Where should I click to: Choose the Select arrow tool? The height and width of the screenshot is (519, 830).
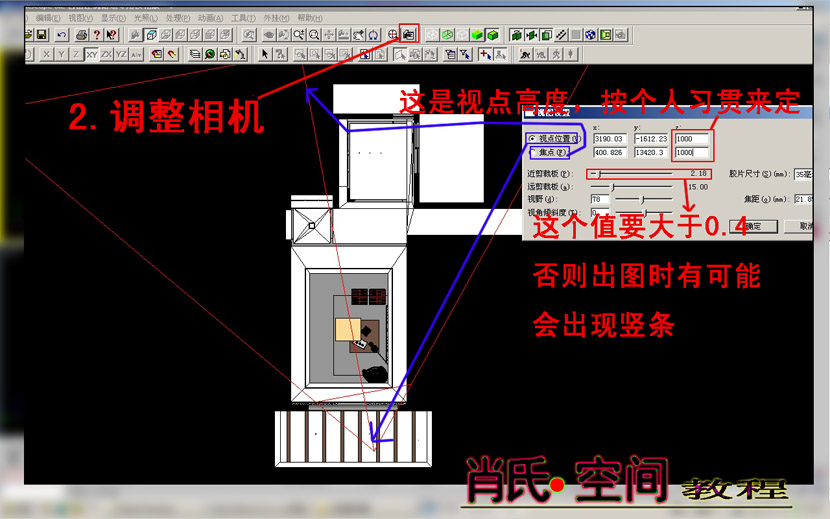click(x=265, y=54)
